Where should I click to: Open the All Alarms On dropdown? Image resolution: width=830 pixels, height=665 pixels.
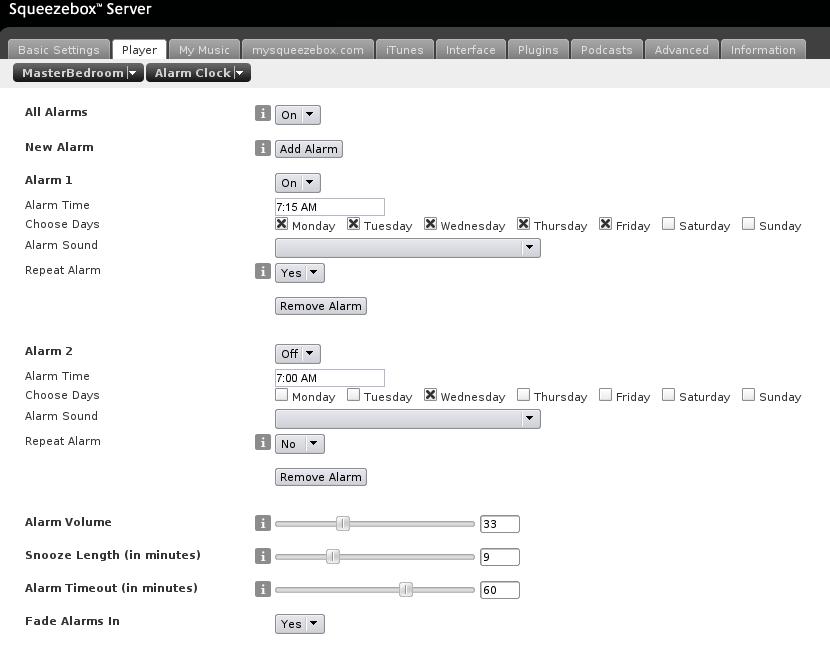pyautogui.click(x=297, y=115)
